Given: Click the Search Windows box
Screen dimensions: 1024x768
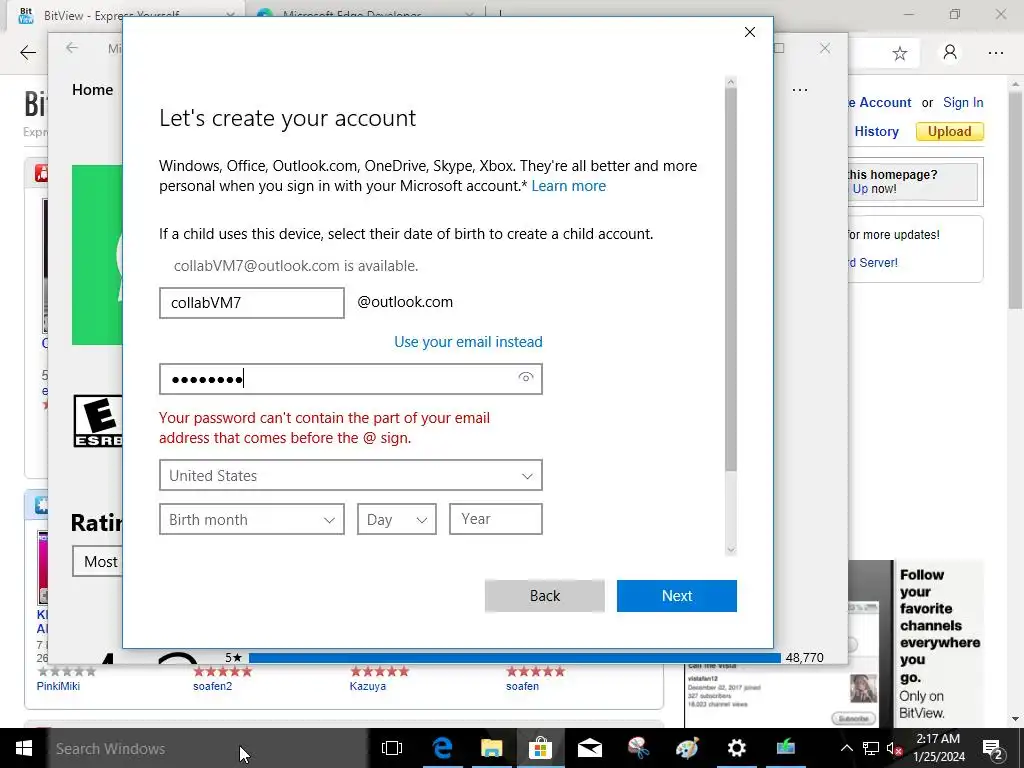Looking at the screenshot, I should click(206, 748).
